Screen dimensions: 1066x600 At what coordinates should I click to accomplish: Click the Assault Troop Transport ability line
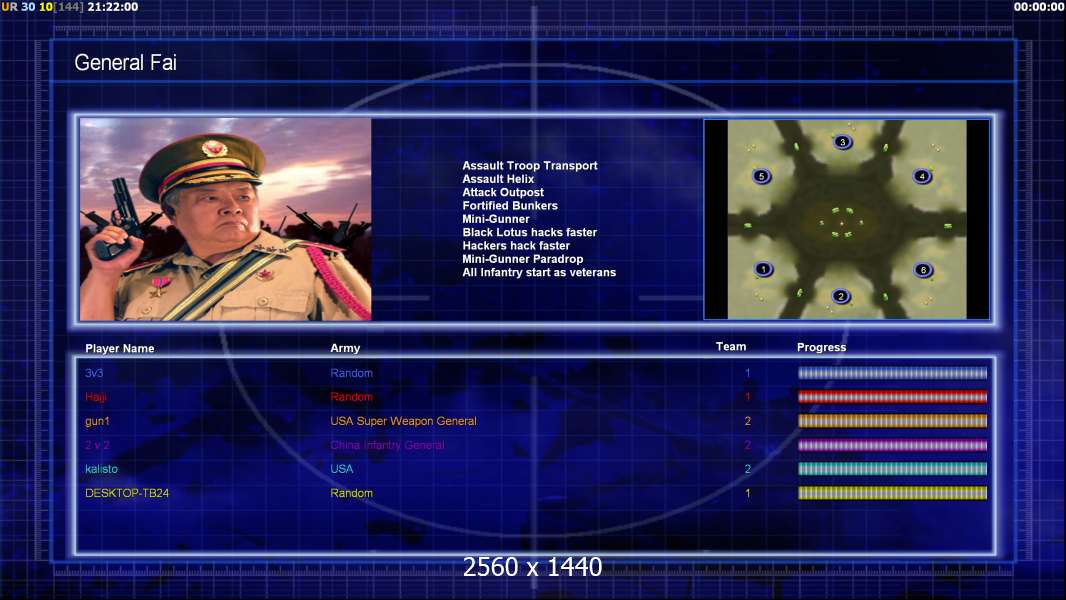(x=530, y=165)
